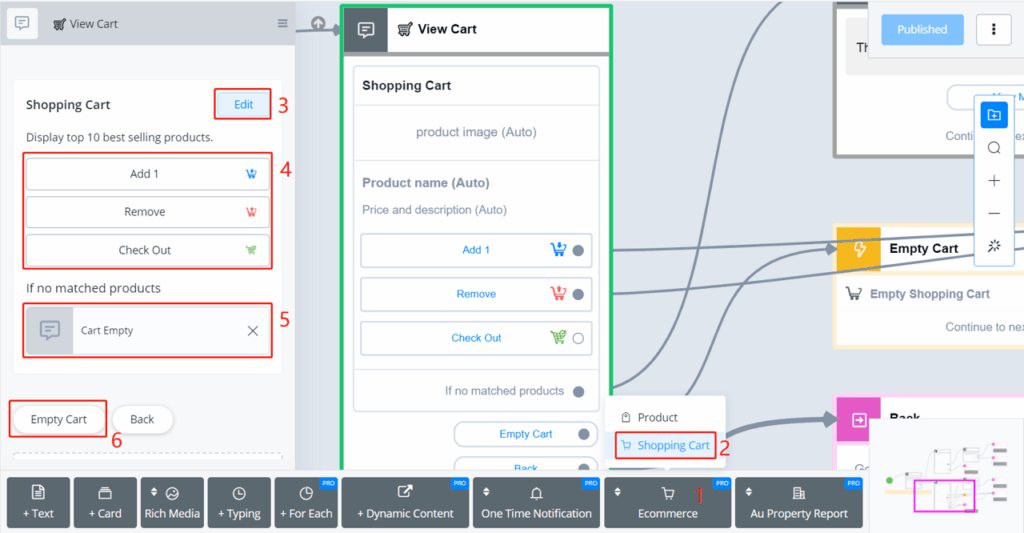This screenshot has height=533, width=1024.
Task: Click the search magnifier icon on canvas
Action: point(994,148)
